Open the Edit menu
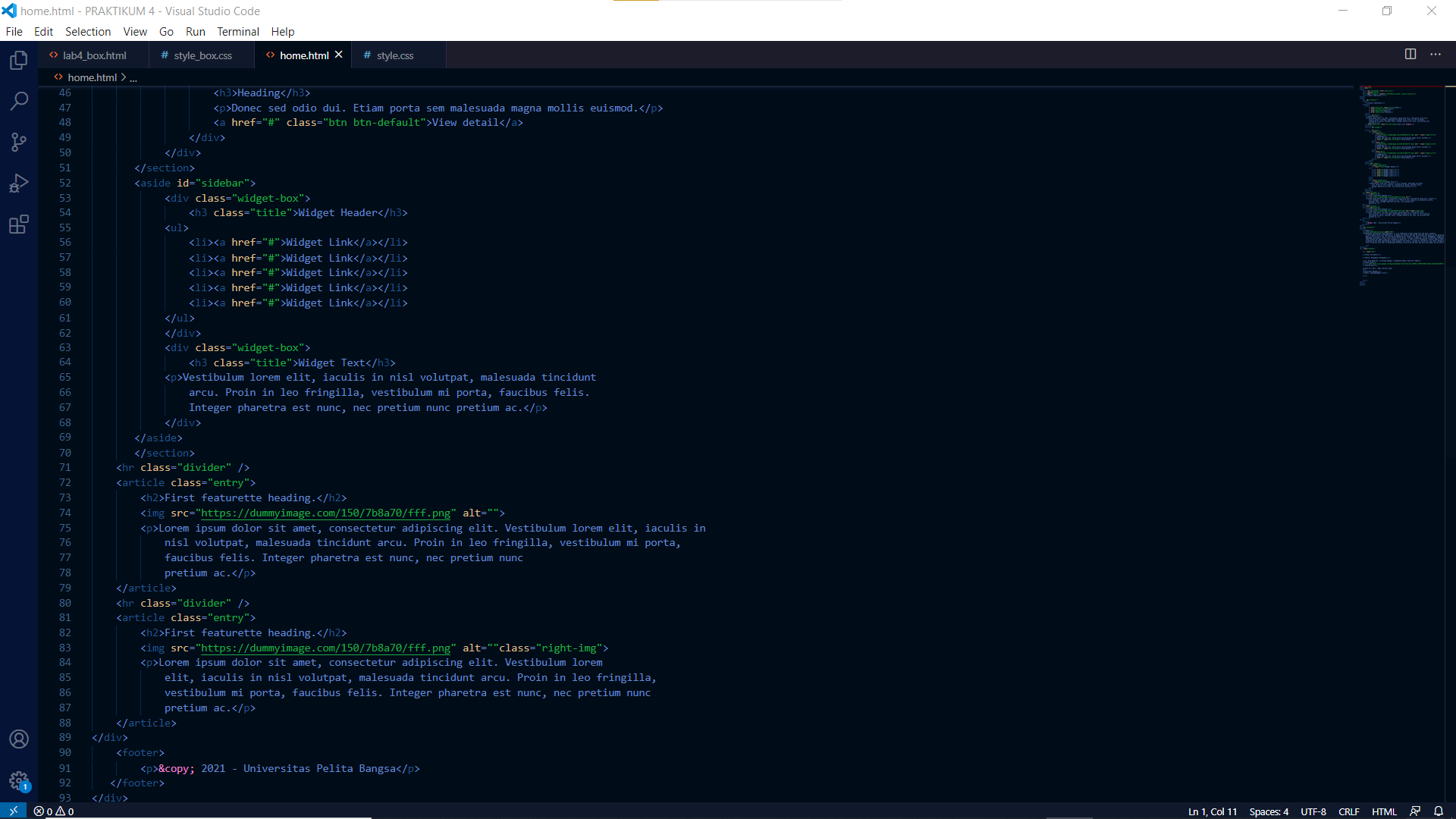The height and width of the screenshot is (819, 1456). click(x=43, y=31)
